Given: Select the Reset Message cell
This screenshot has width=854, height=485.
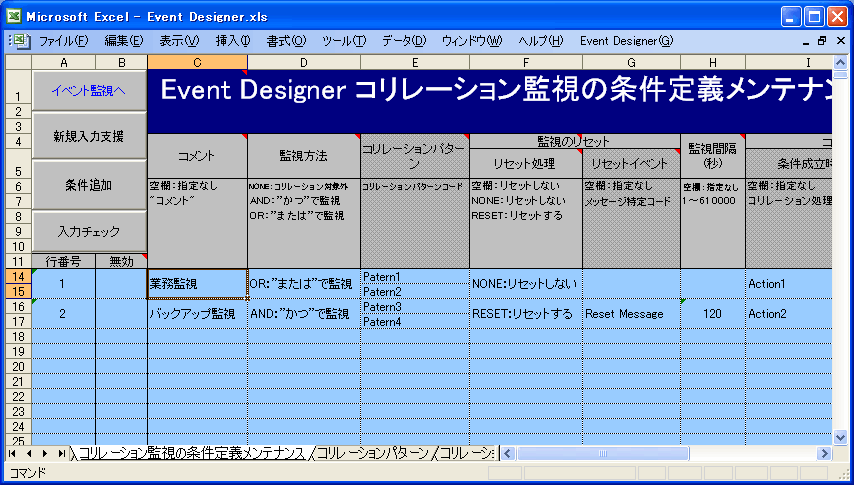Looking at the screenshot, I should click(x=631, y=314).
